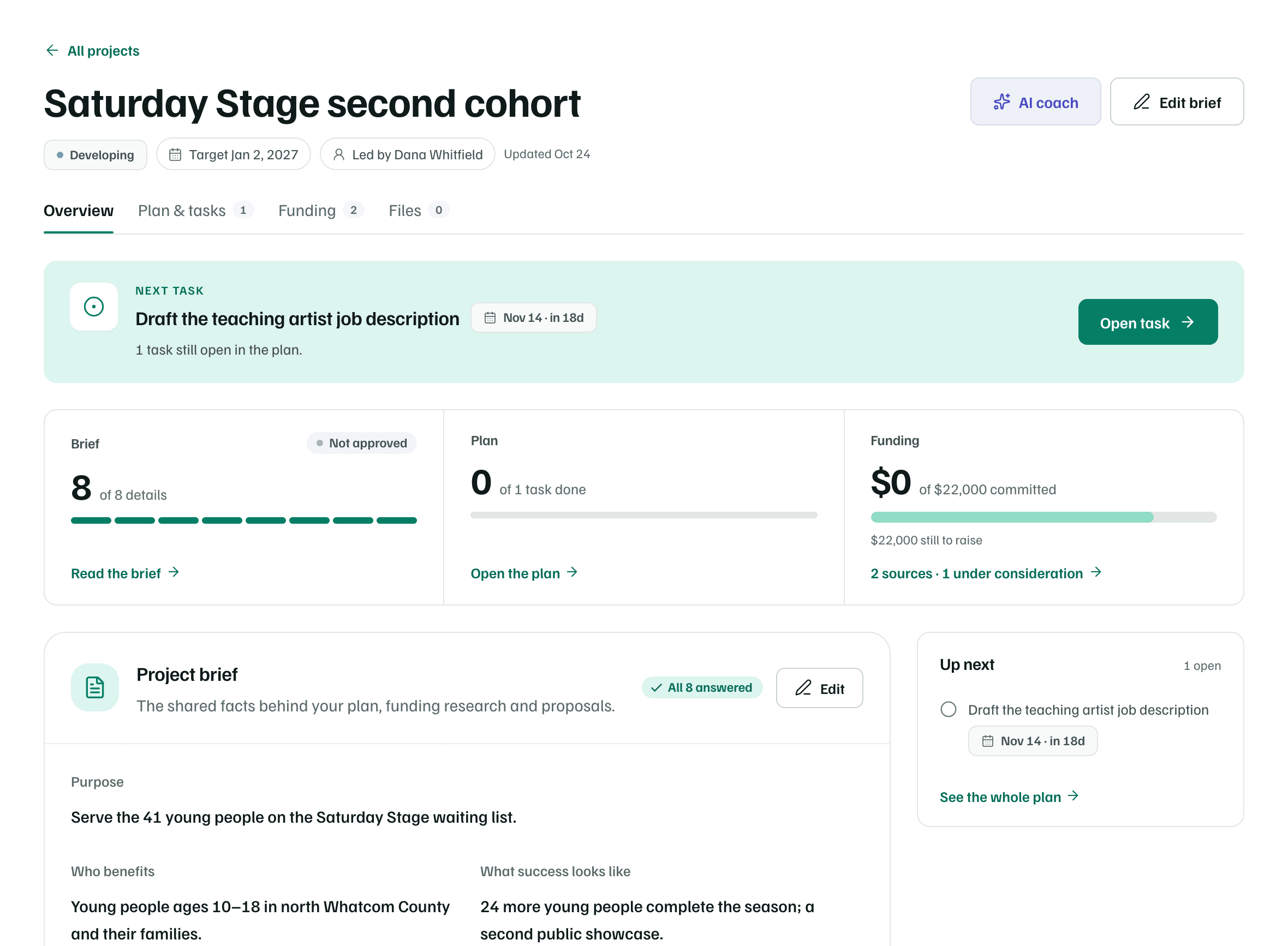This screenshot has height=946, width=1288.
Task: Open the AI coach
Action: coord(1035,102)
